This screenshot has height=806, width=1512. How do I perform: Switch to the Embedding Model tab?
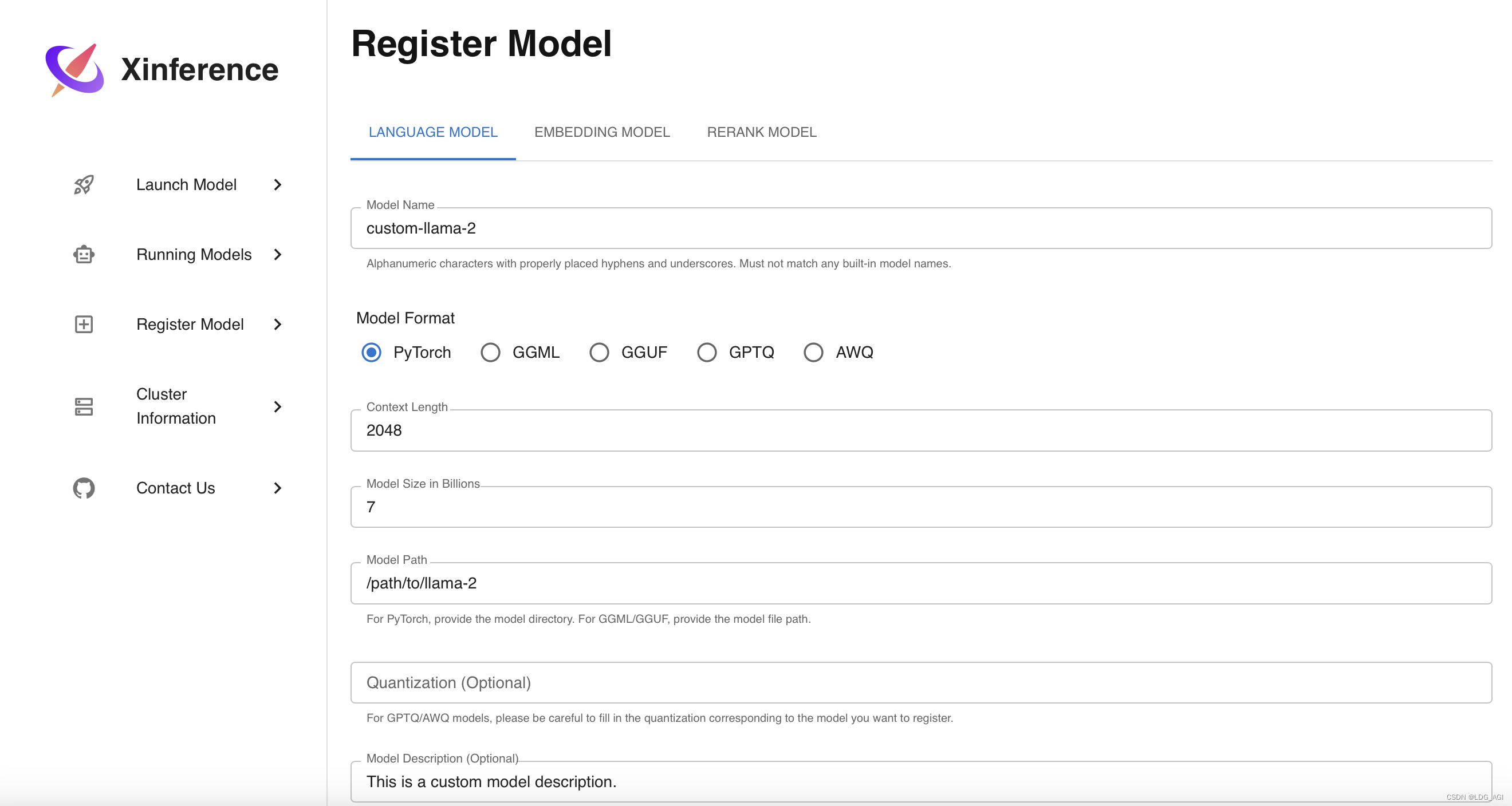601,132
